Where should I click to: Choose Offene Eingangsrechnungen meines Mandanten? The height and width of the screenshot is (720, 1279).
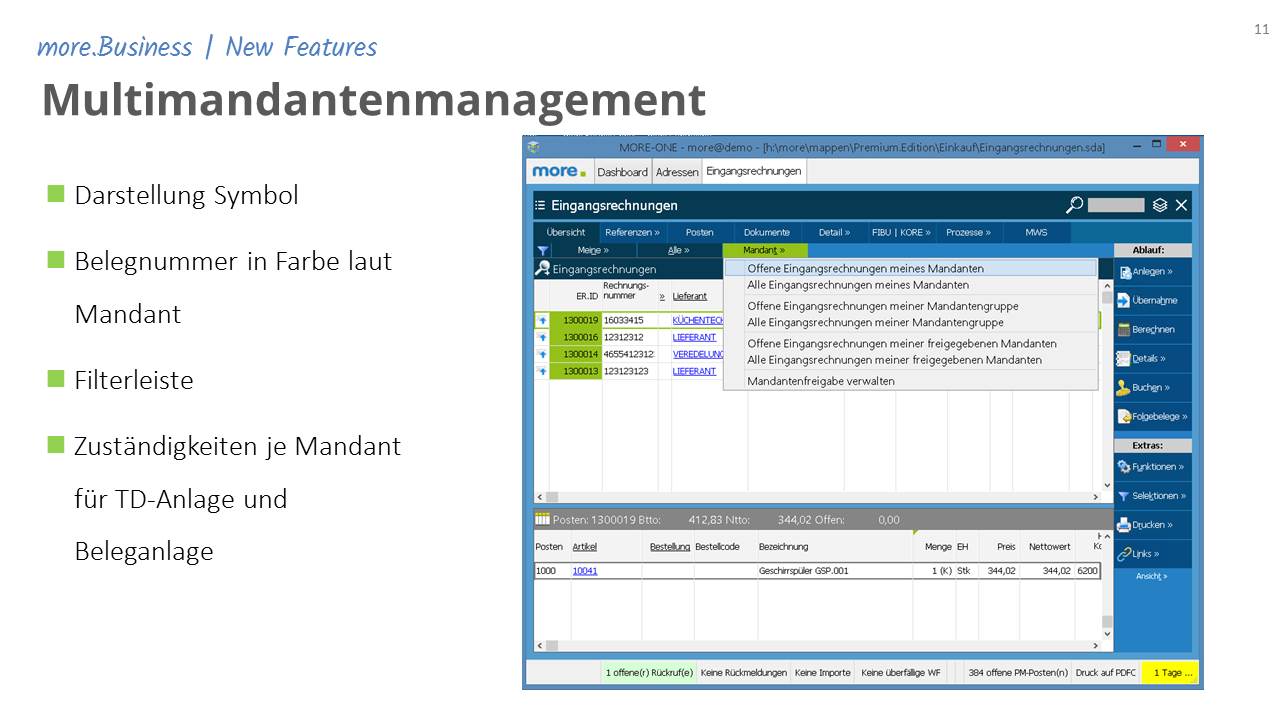pos(910,268)
